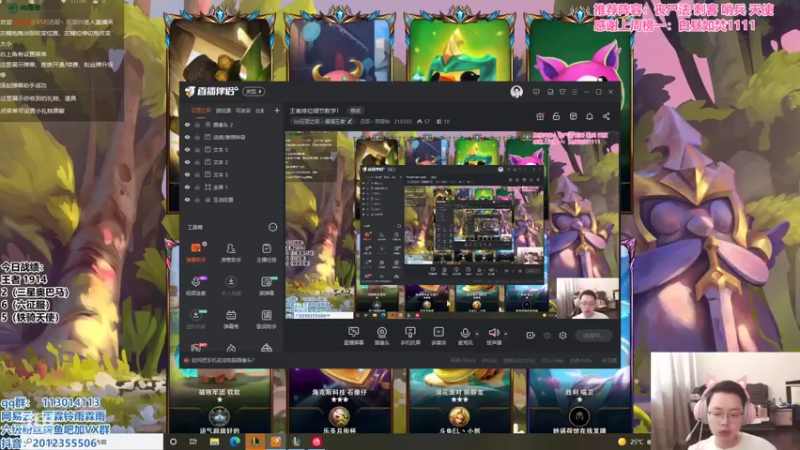Select the 全屏 1 layer row
The width and height of the screenshot is (800, 450).
click(232, 187)
